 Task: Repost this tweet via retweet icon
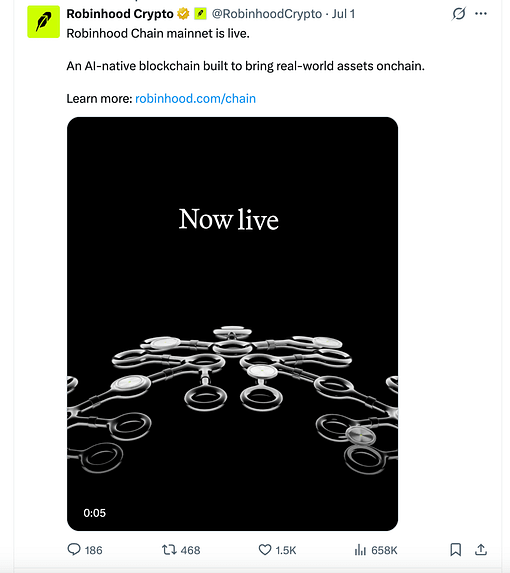point(169,550)
